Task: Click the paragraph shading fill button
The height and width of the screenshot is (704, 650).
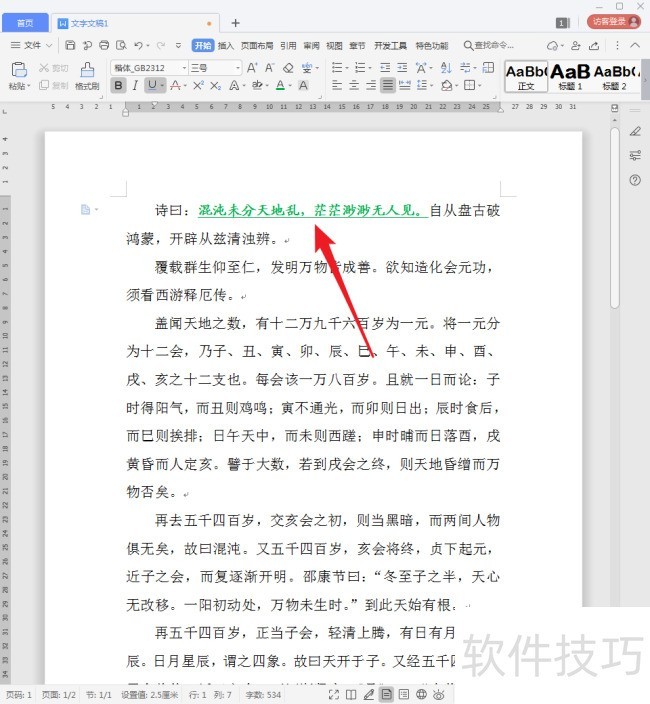Action: [446, 85]
